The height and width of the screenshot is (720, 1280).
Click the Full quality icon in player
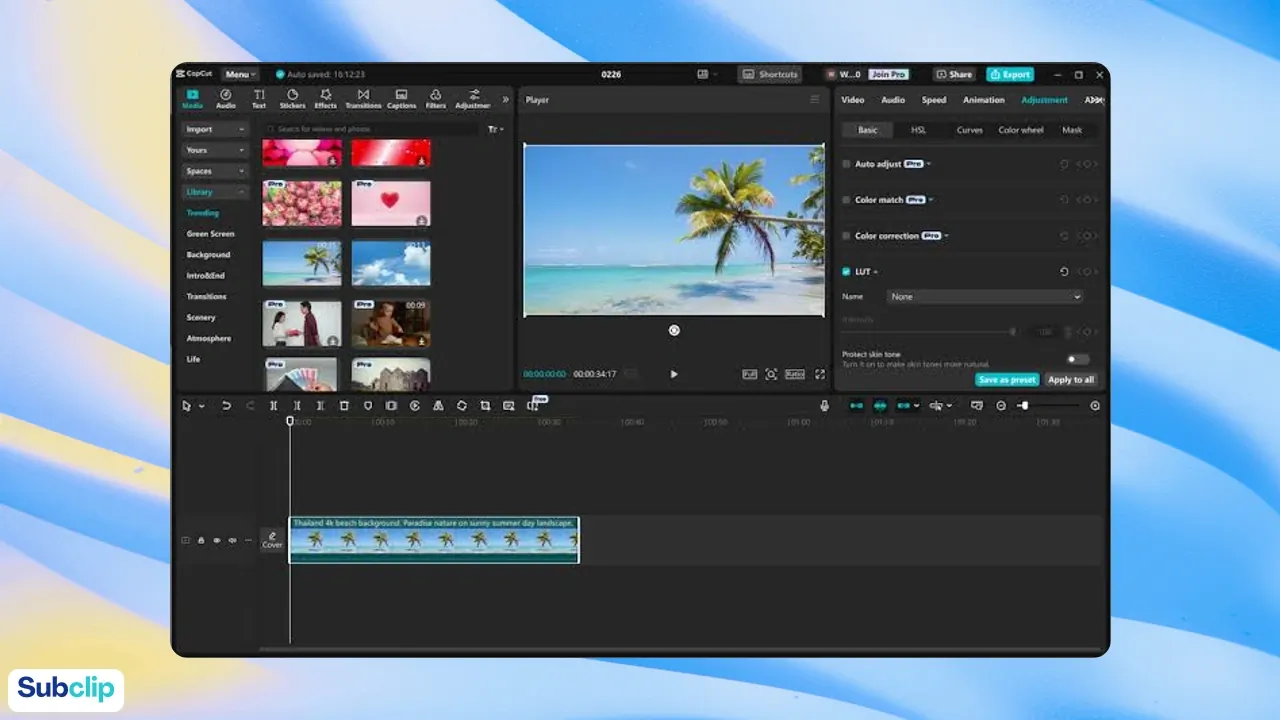(x=749, y=374)
